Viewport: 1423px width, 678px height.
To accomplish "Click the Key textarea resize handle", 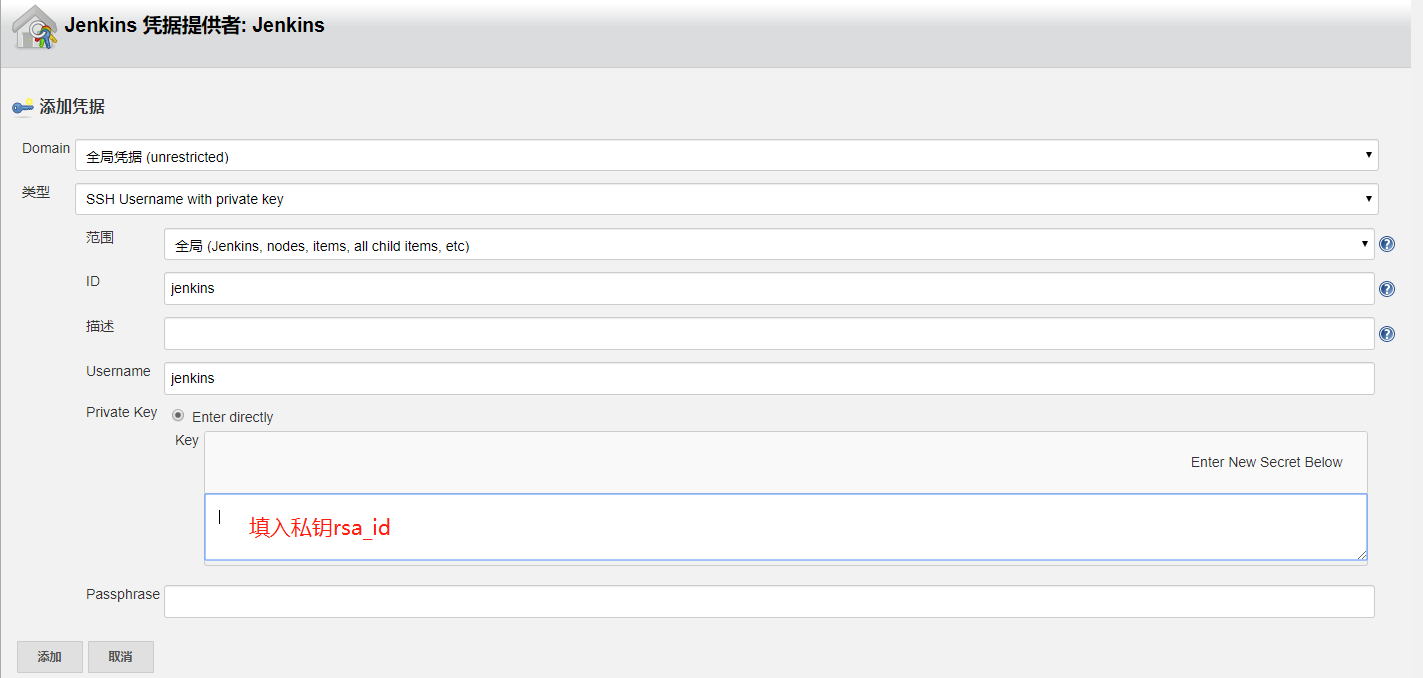I will coord(1361,554).
